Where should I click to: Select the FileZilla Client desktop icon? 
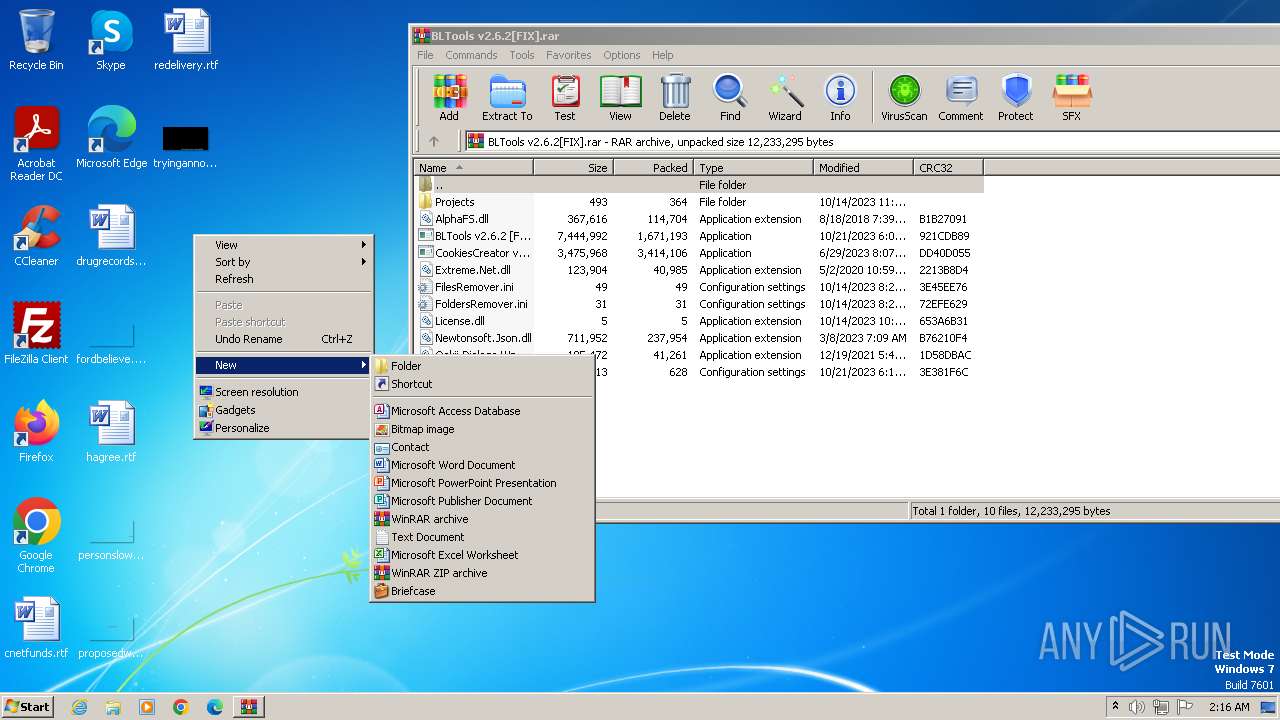[36, 333]
